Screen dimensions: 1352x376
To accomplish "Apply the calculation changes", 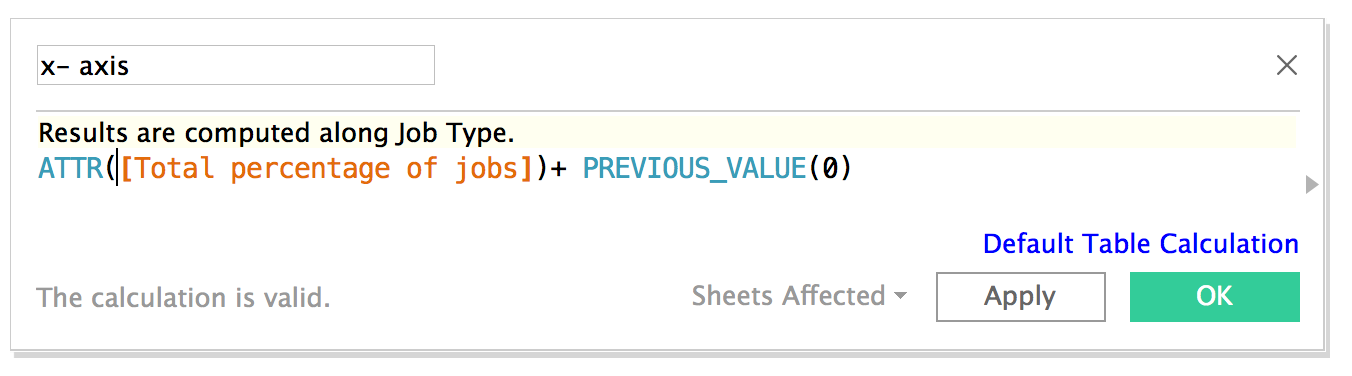I will (x=1020, y=297).
